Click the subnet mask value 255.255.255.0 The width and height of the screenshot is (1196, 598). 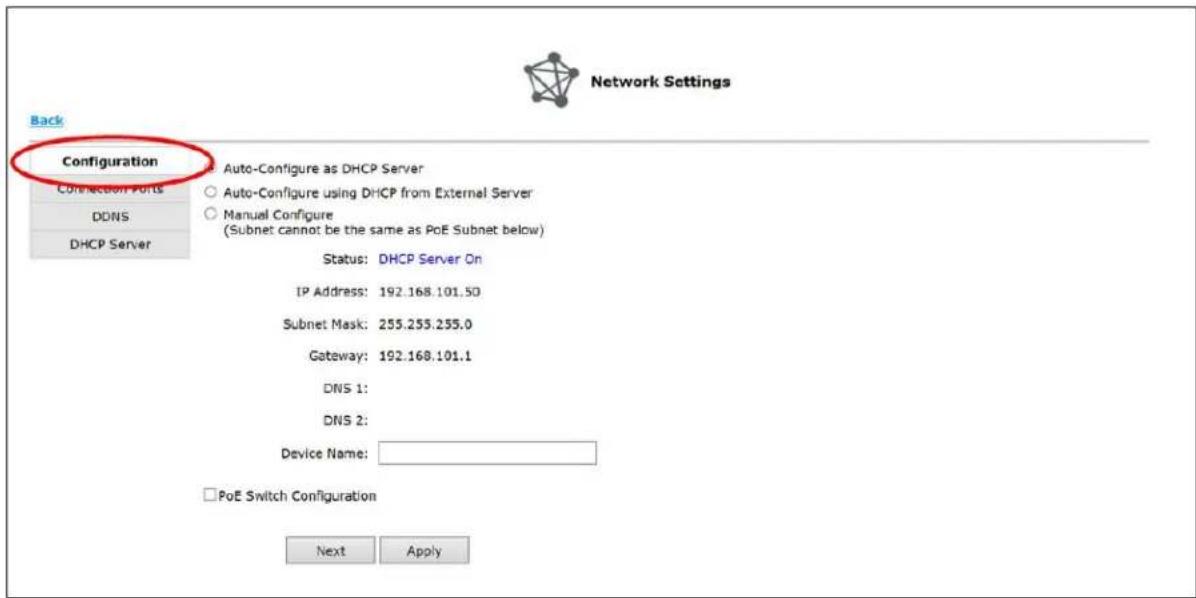[x=426, y=324]
